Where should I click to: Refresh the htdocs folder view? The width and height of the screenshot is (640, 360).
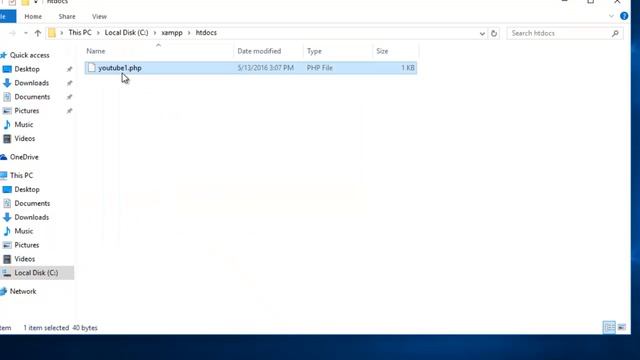click(494, 33)
